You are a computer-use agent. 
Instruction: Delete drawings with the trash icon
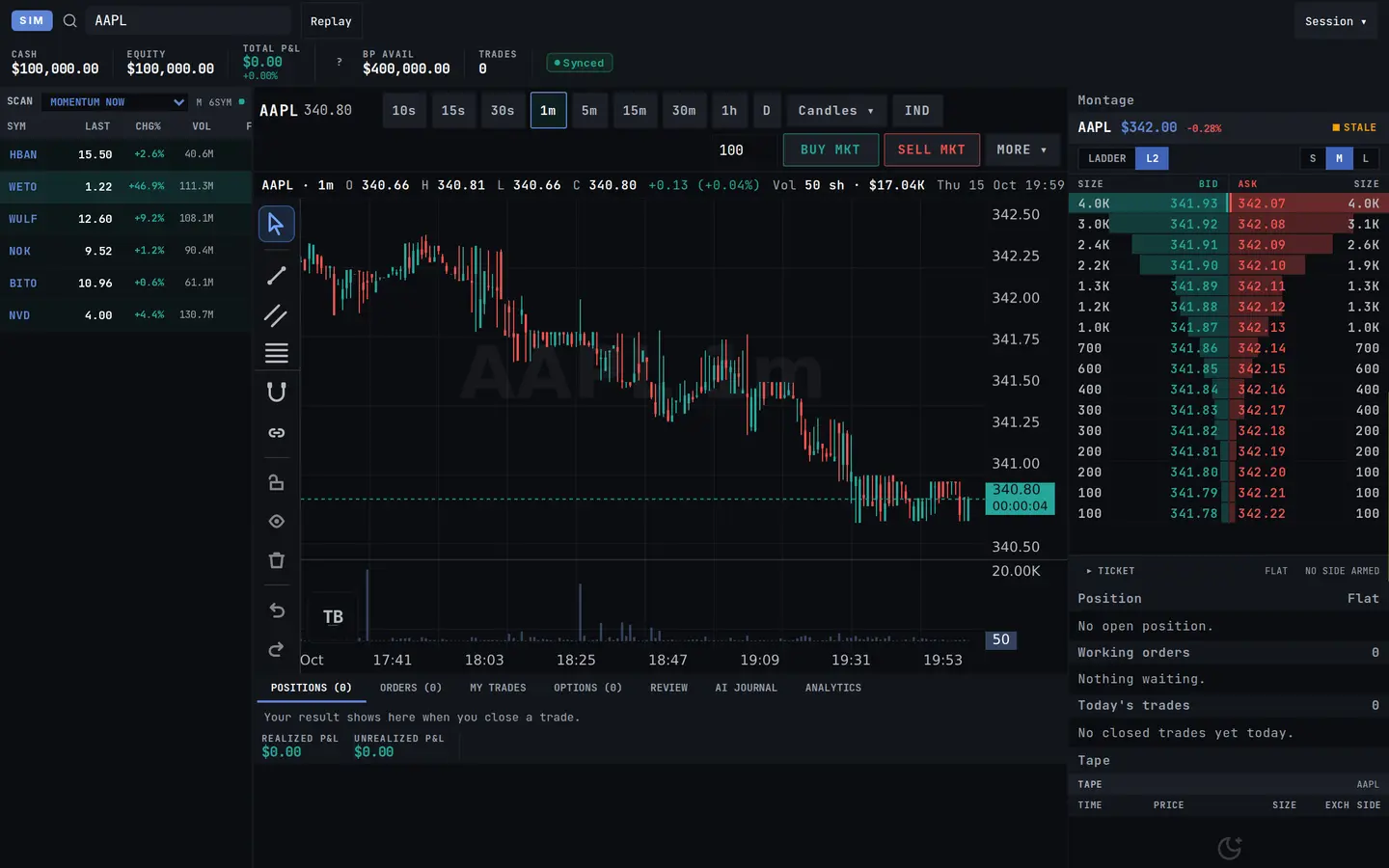[276, 560]
